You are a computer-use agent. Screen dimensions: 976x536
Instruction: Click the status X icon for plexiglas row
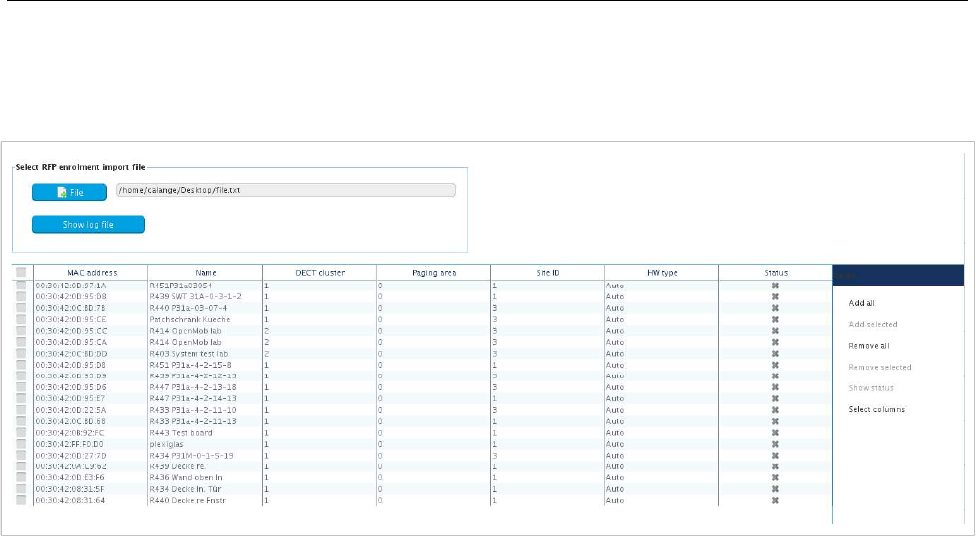tap(775, 444)
